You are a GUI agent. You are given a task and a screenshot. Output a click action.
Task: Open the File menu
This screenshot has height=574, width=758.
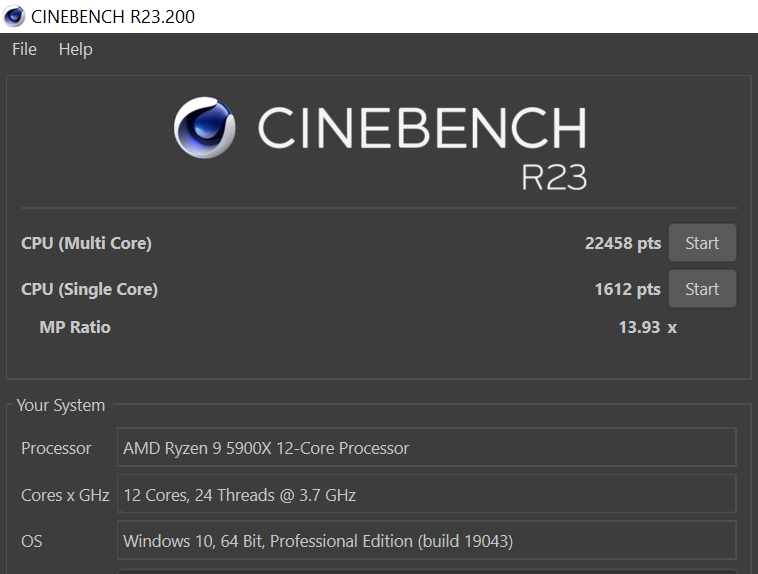[x=24, y=49]
